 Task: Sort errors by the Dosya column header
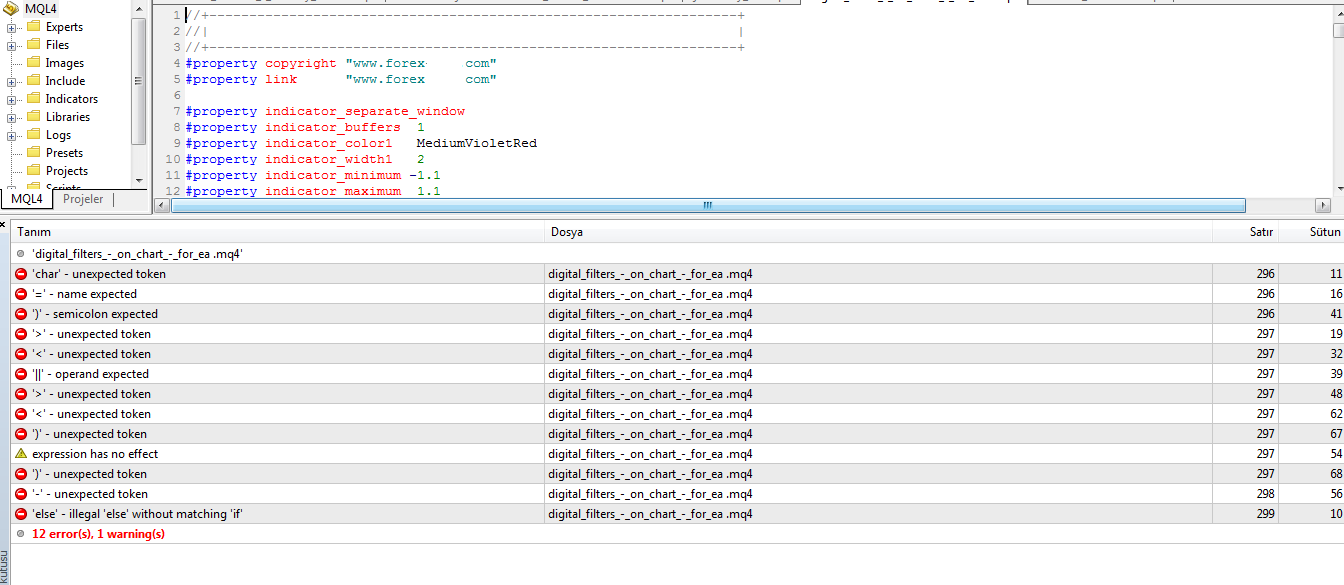(x=878, y=232)
